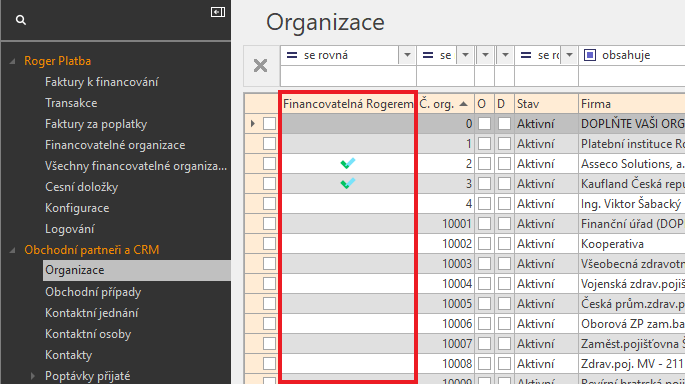Click the 'Kooperativa' firm cell
This screenshot has height=384, width=685.
632,244
